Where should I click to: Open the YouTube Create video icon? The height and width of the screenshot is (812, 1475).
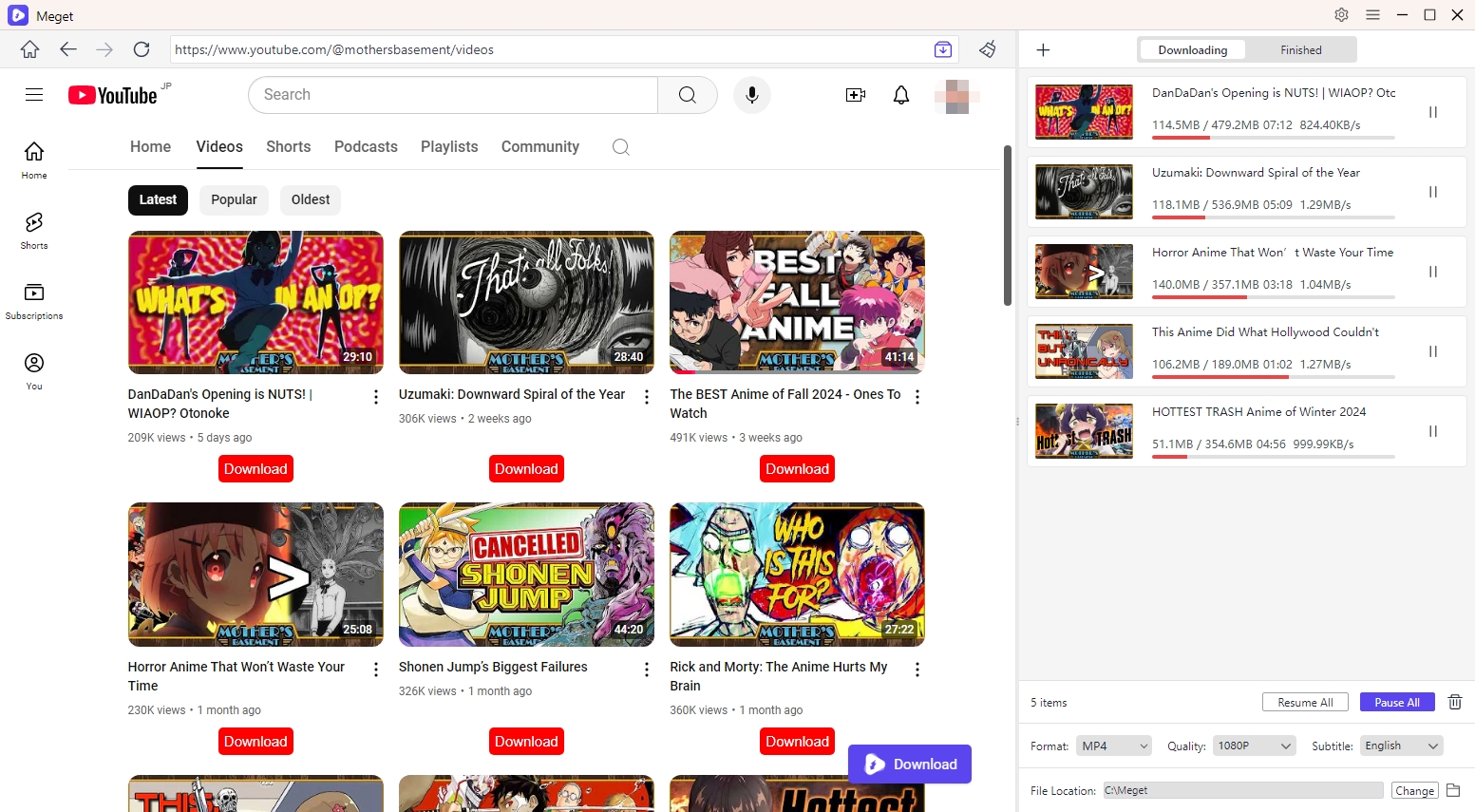[856, 95]
